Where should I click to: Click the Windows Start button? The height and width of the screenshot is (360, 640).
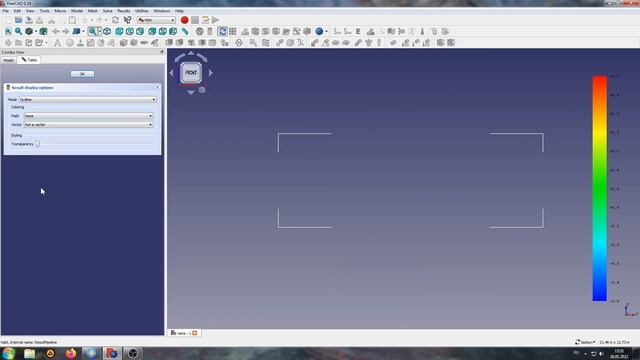click(9, 353)
